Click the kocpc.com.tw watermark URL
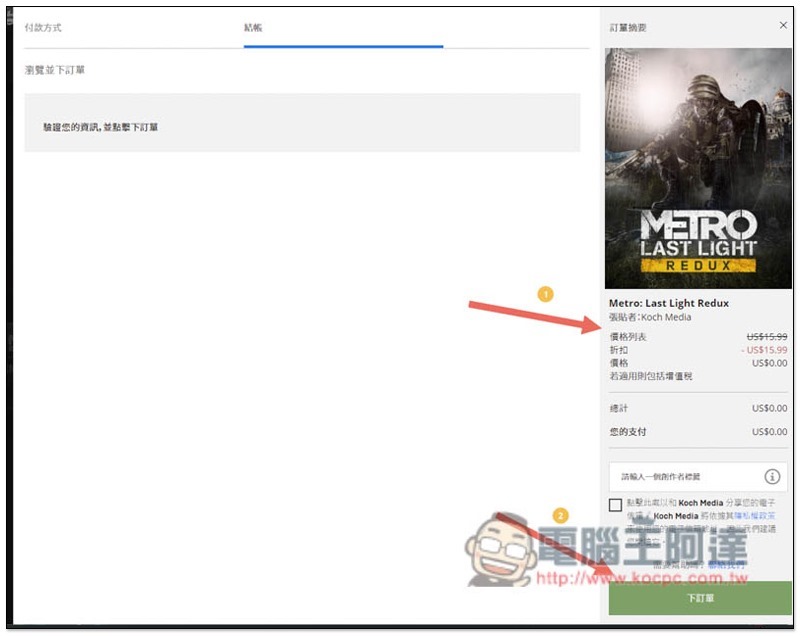This screenshot has width=800, height=636. click(x=642, y=578)
